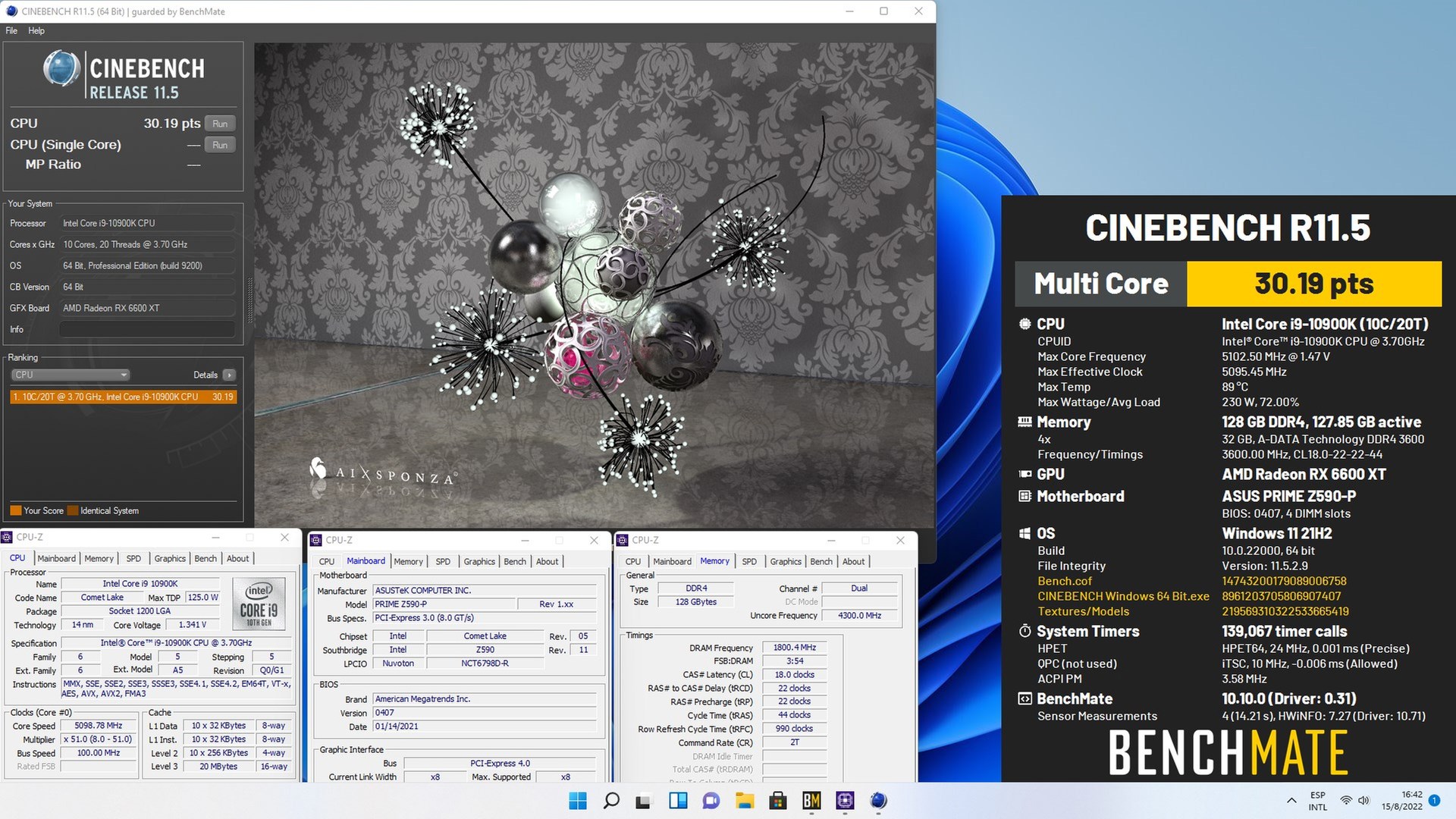Click the rendered Cinebench scene image
1456x819 pixels.
594,284
